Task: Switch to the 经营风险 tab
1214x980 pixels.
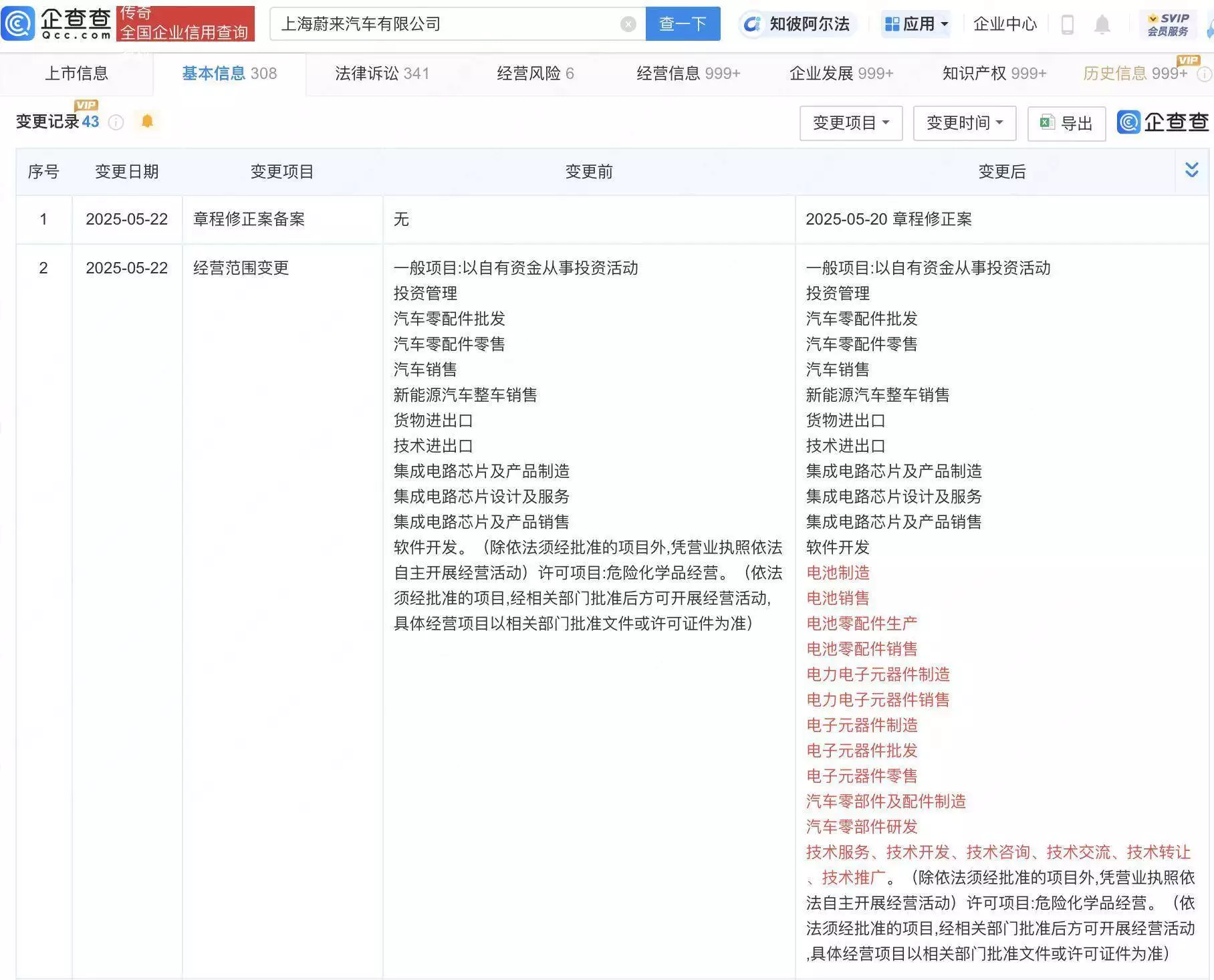Action: 535,74
